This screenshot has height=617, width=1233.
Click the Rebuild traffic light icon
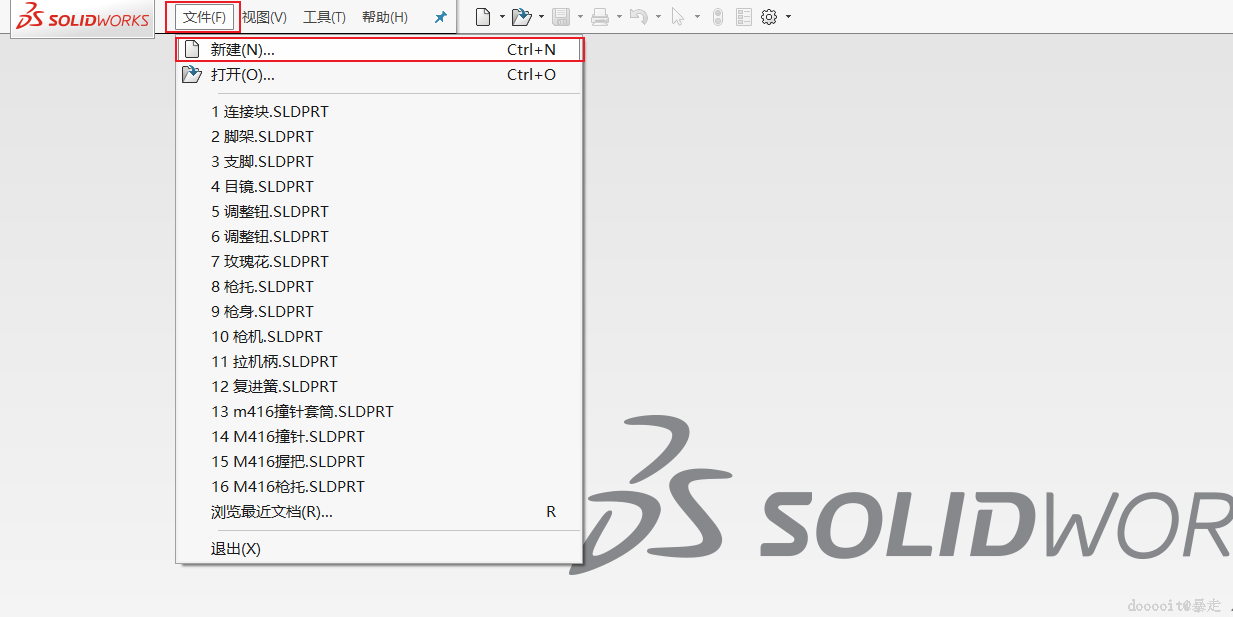717,17
